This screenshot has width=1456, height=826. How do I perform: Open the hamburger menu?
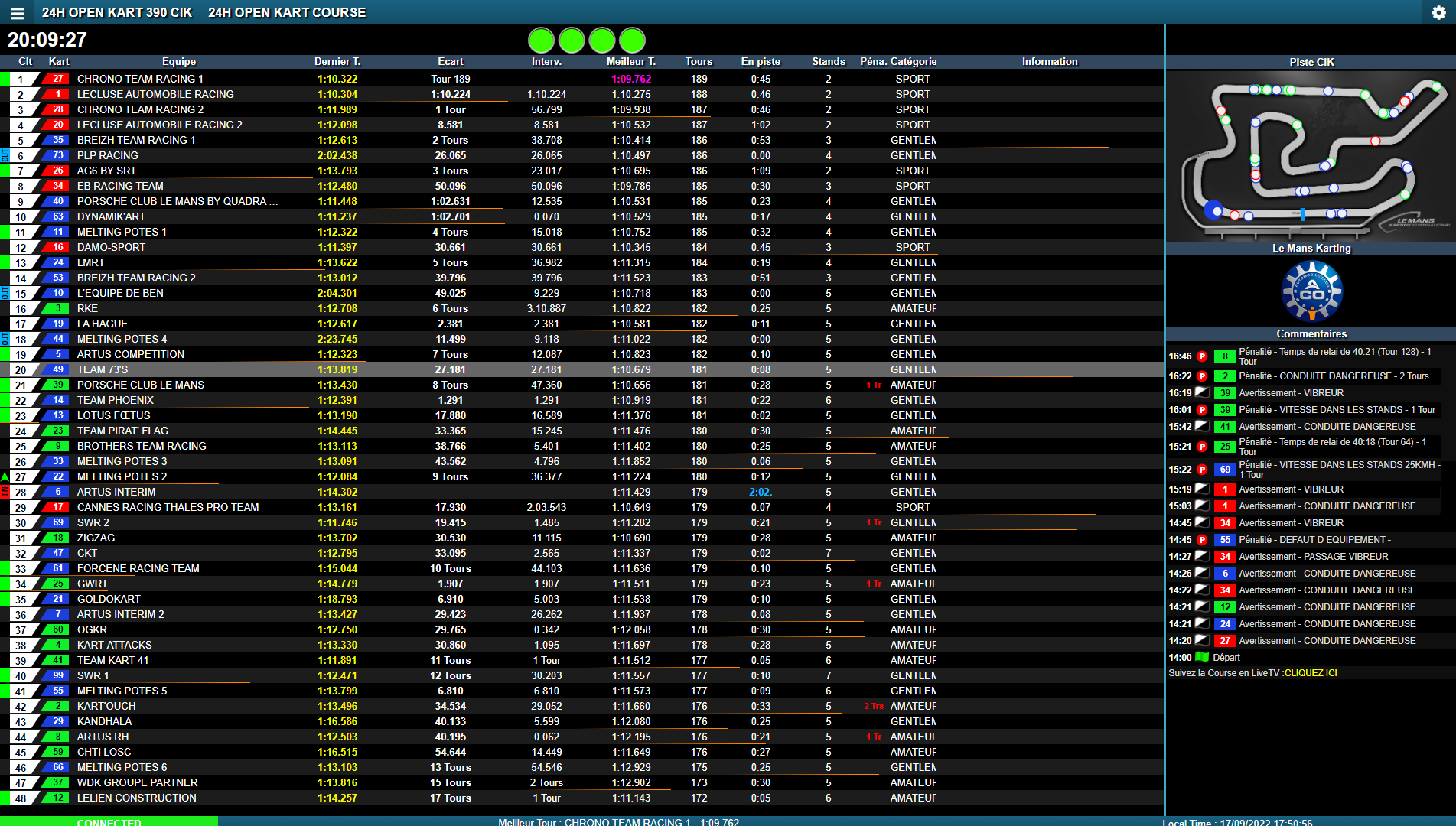[17, 13]
